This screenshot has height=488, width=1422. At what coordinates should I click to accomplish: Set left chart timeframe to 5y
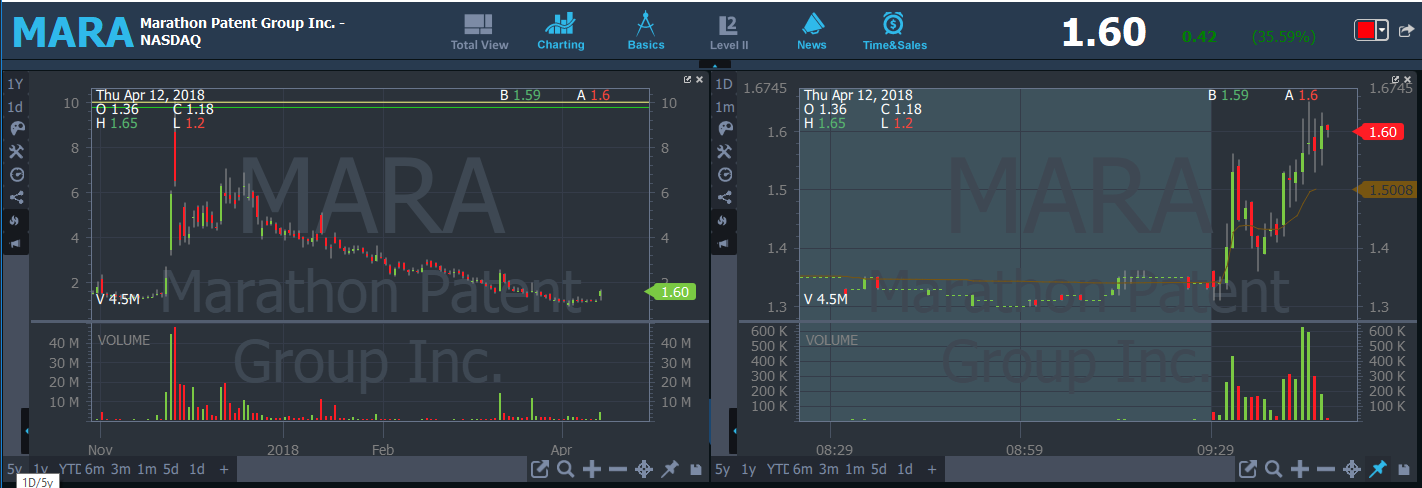pos(14,469)
